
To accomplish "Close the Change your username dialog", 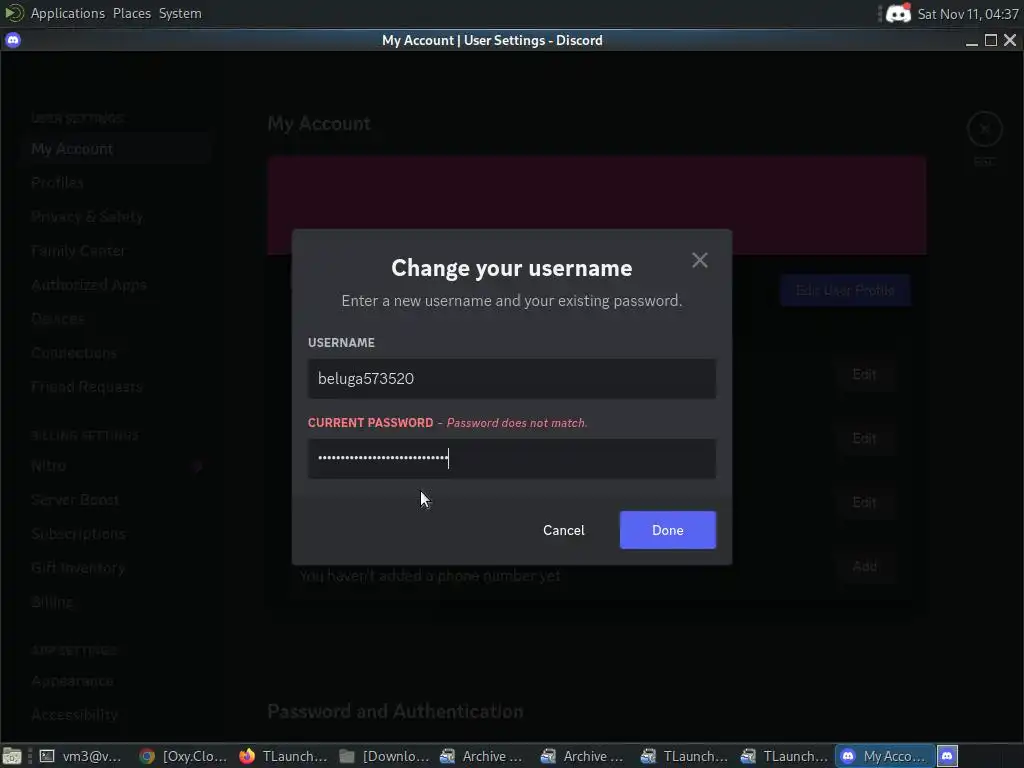I will (699, 261).
